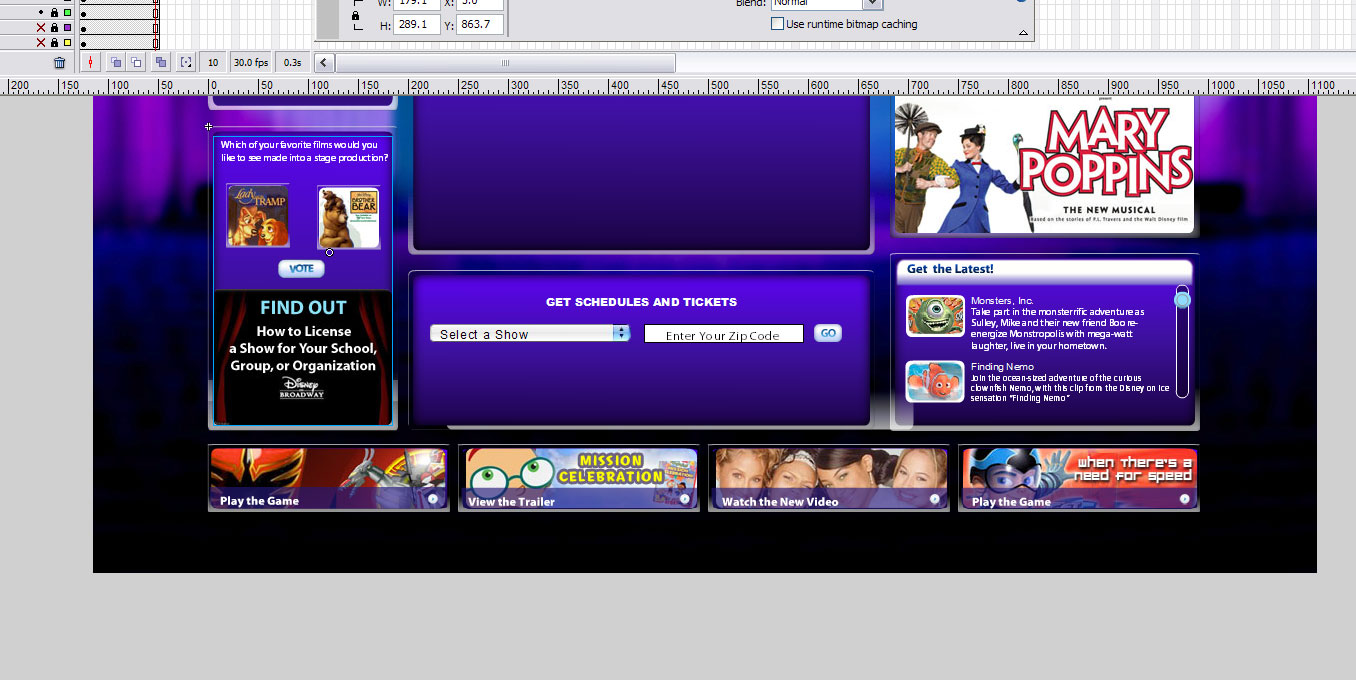Click the need for speed Play the Game banner

tap(1079, 478)
